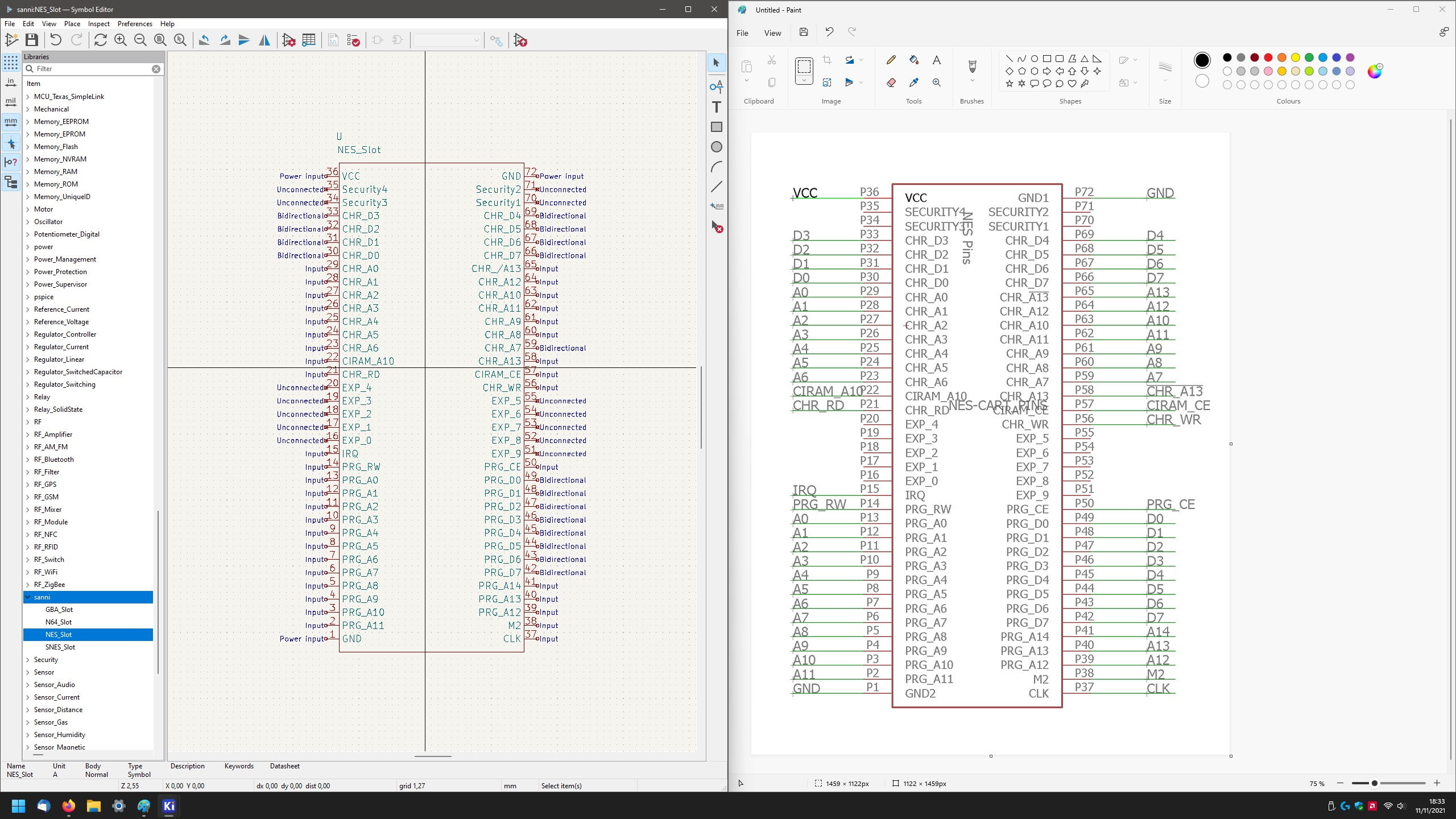Select the Magnifier tool in Paint
Screen dimensions: 1456x819
[936, 82]
